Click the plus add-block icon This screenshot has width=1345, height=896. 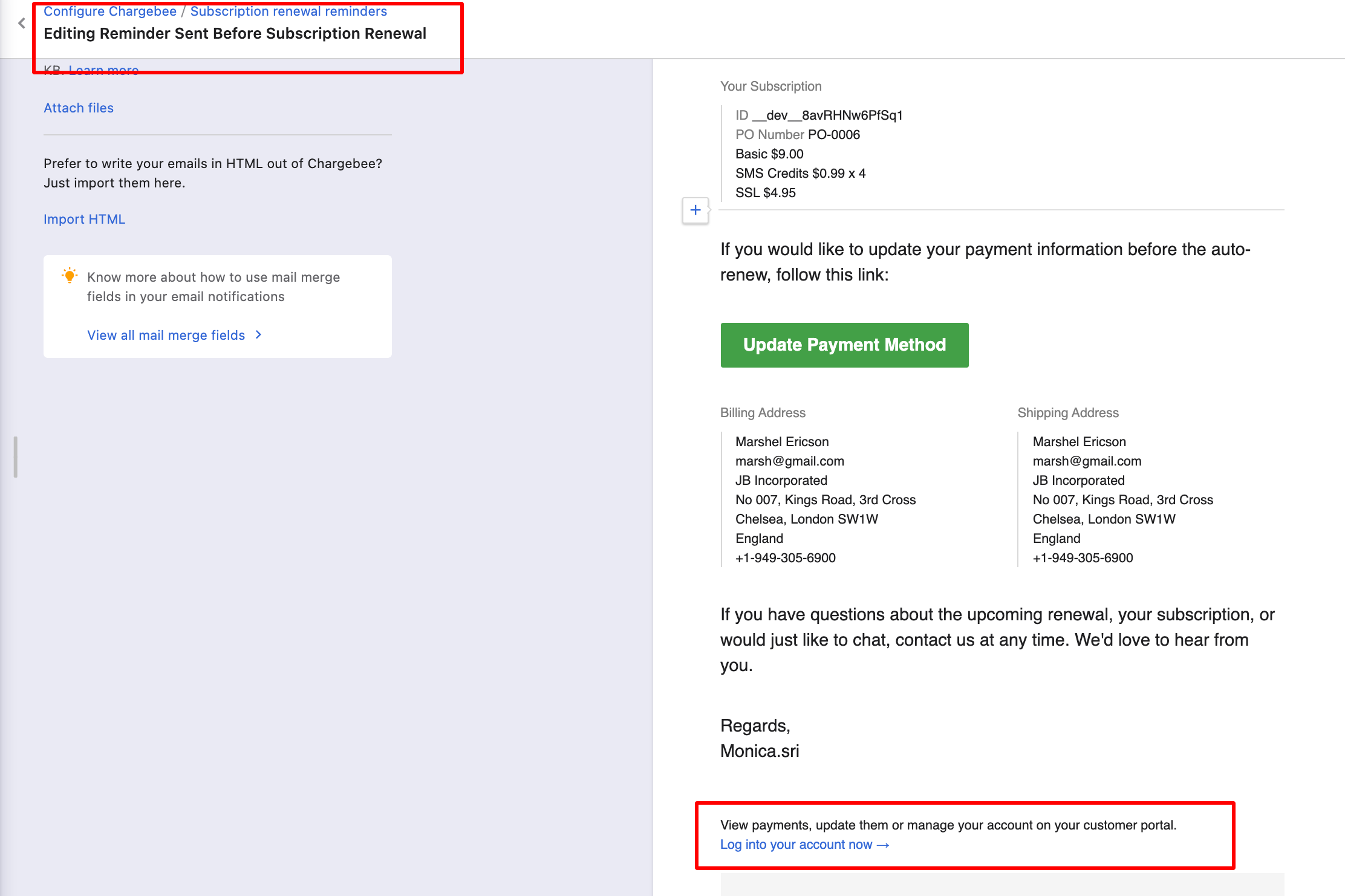click(695, 210)
